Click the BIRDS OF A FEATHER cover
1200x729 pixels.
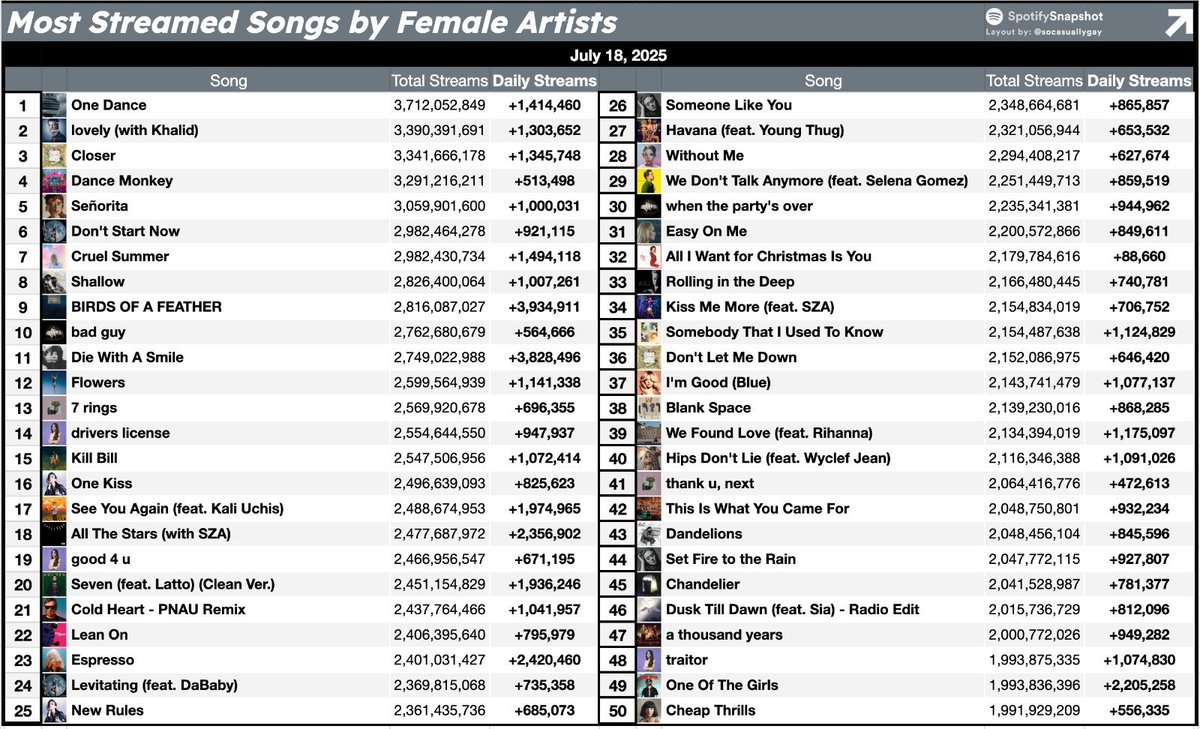point(54,307)
